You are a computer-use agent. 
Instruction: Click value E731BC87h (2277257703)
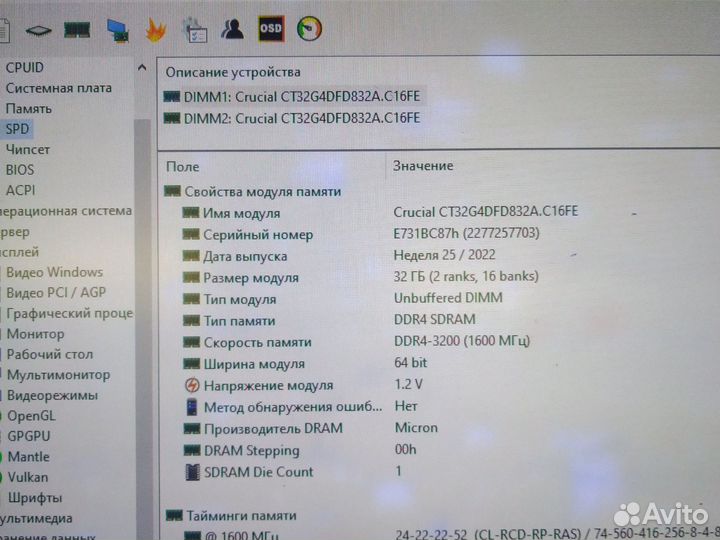click(x=467, y=233)
